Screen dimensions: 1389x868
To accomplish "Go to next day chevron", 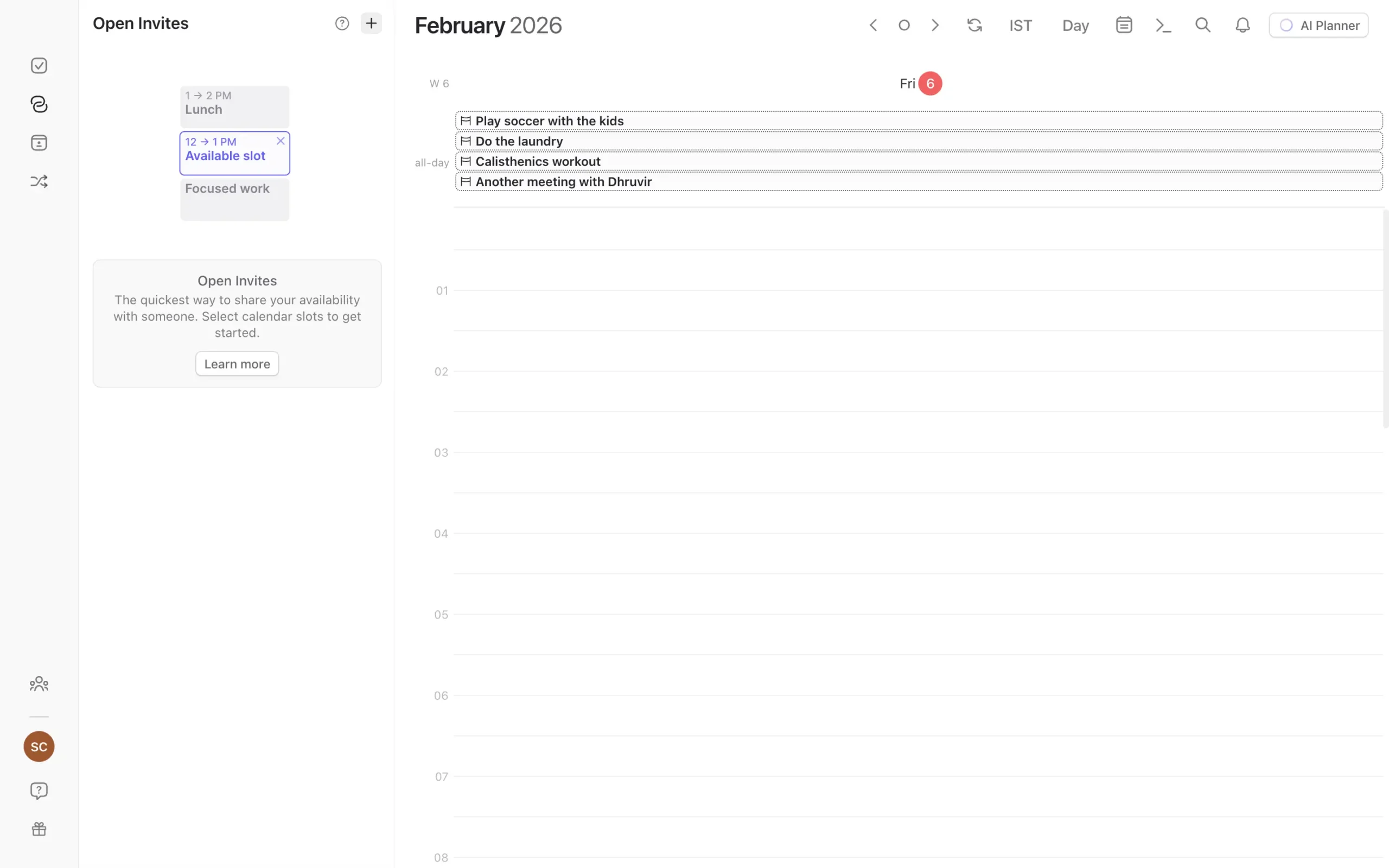I will click(x=935, y=25).
